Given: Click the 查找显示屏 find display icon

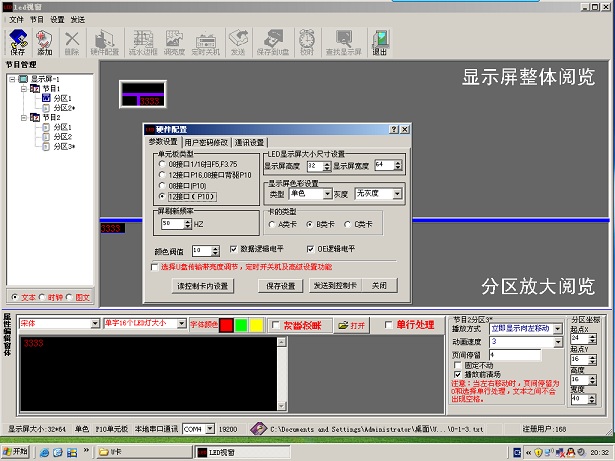Looking at the screenshot, I should click(343, 41).
